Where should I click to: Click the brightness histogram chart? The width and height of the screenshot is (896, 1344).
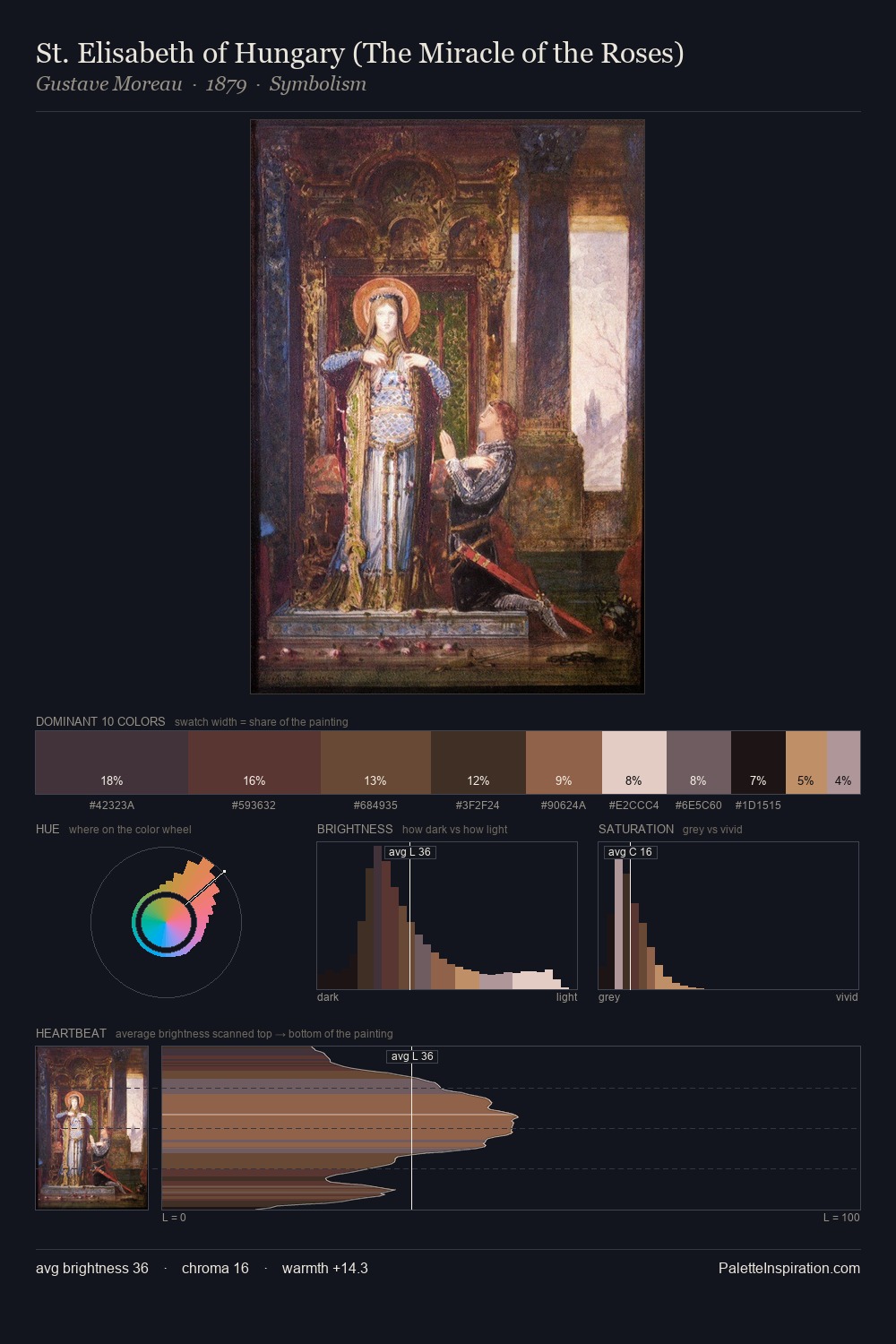(x=447, y=916)
